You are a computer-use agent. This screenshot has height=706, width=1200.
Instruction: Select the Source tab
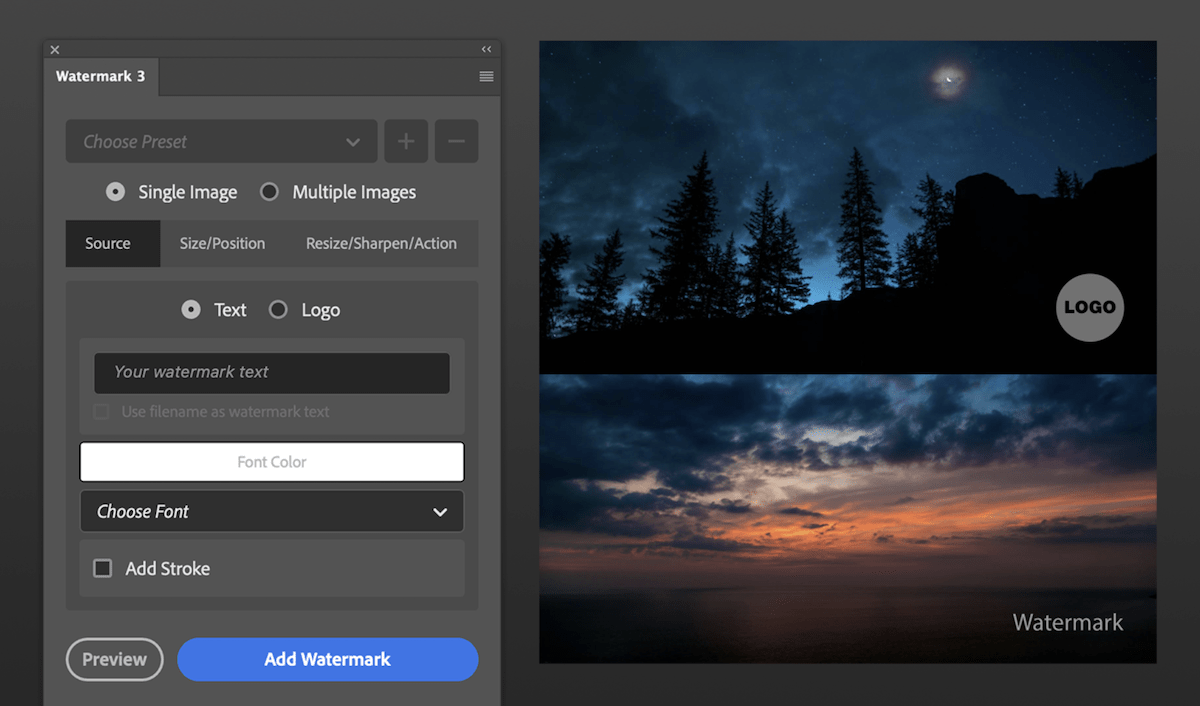click(x=112, y=243)
